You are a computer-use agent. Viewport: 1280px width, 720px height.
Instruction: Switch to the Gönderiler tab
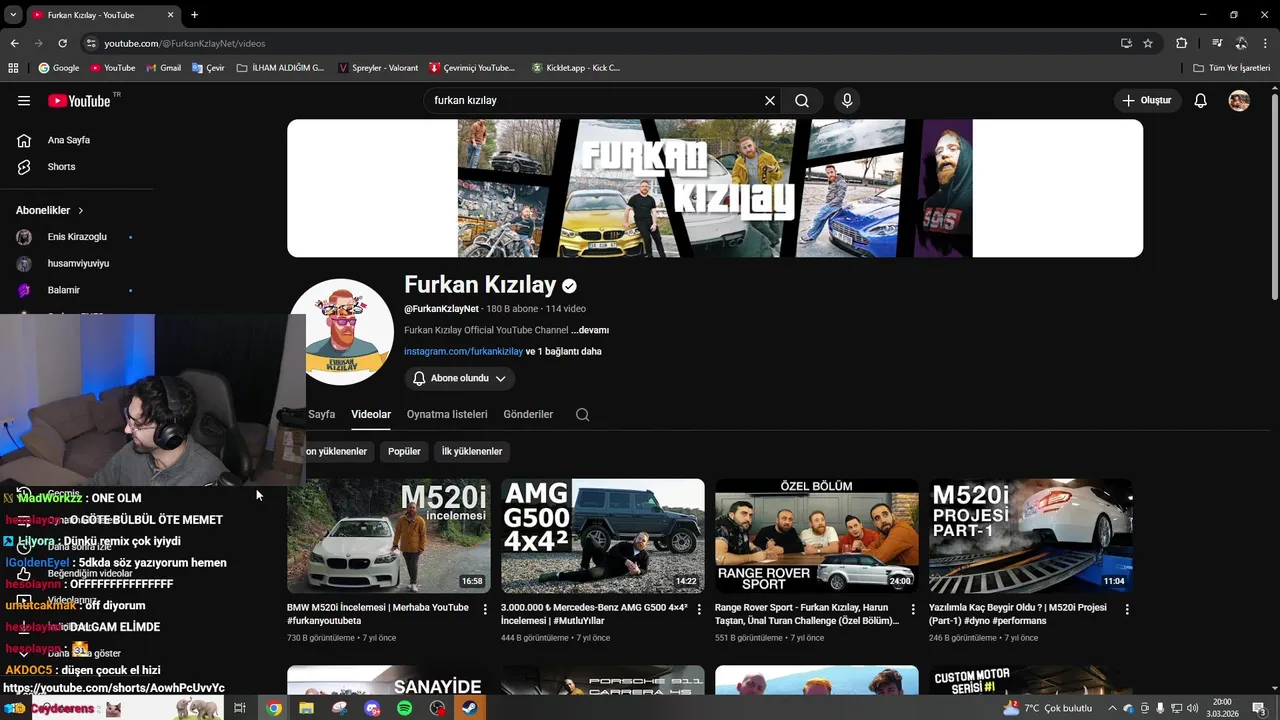pyautogui.click(x=528, y=414)
